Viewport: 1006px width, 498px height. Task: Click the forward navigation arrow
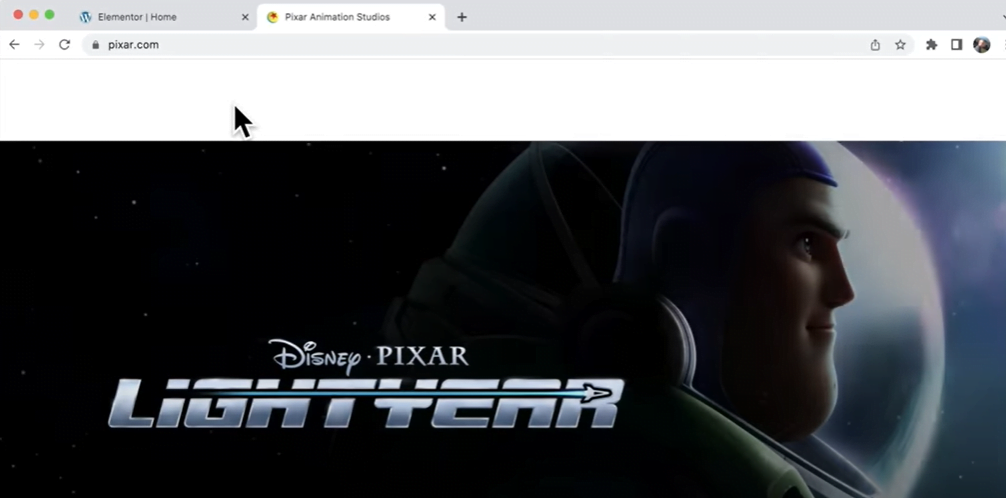coord(39,45)
